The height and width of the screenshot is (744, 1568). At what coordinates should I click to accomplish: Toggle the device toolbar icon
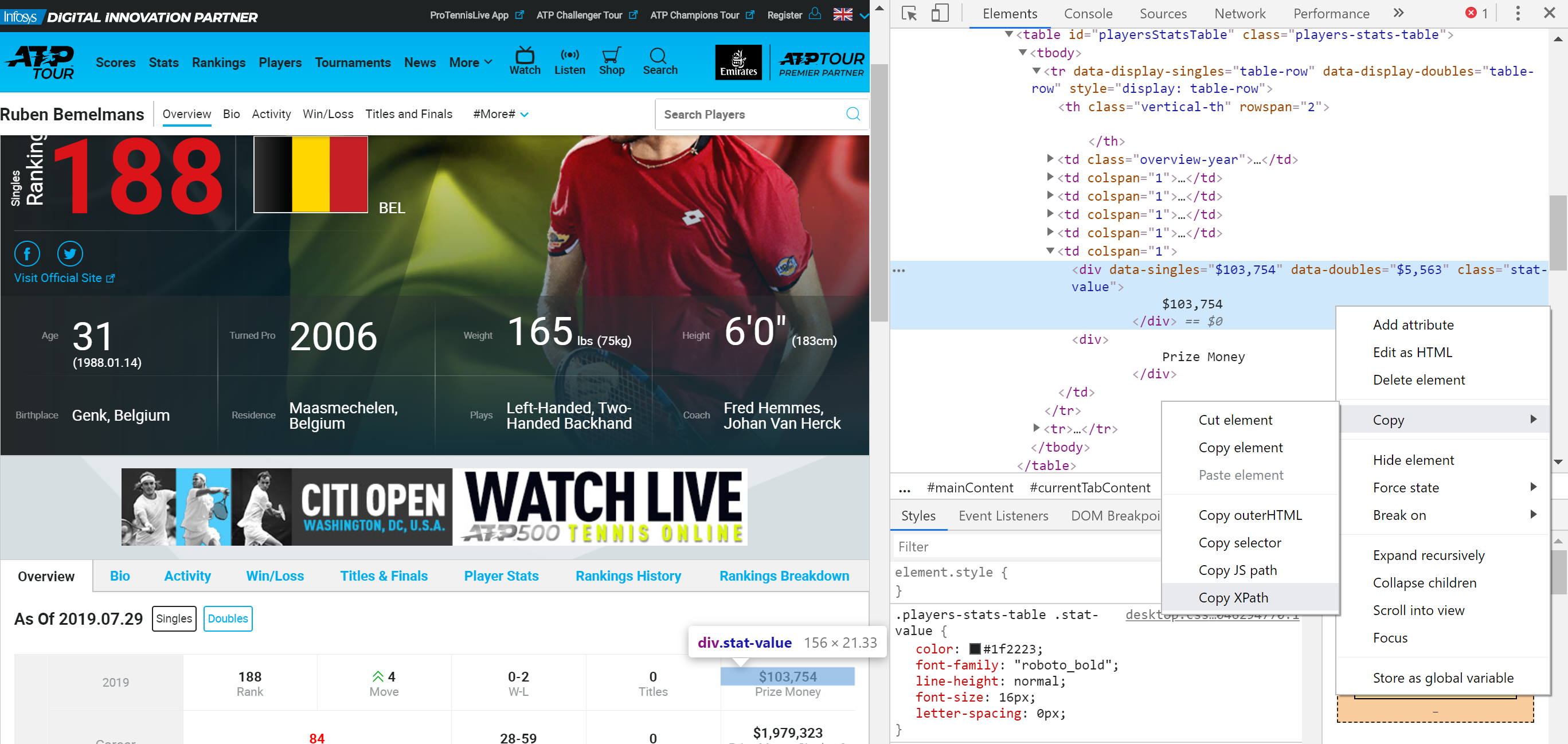tap(939, 13)
